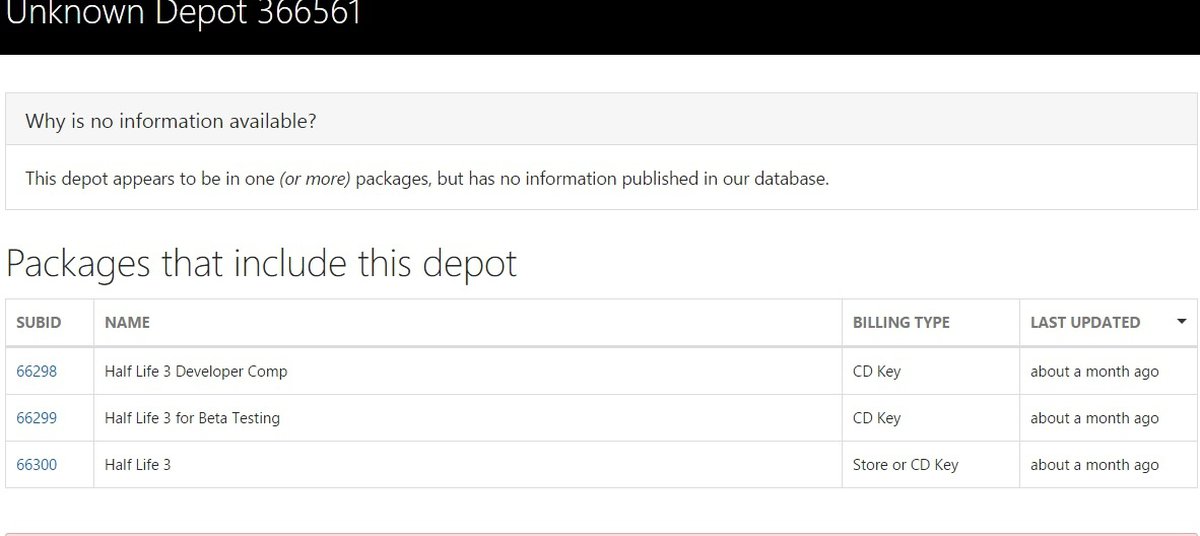Select the Half Life 3 for Beta Testing cell
Viewport: 1200px width, 536px height.
pos(192,418)
